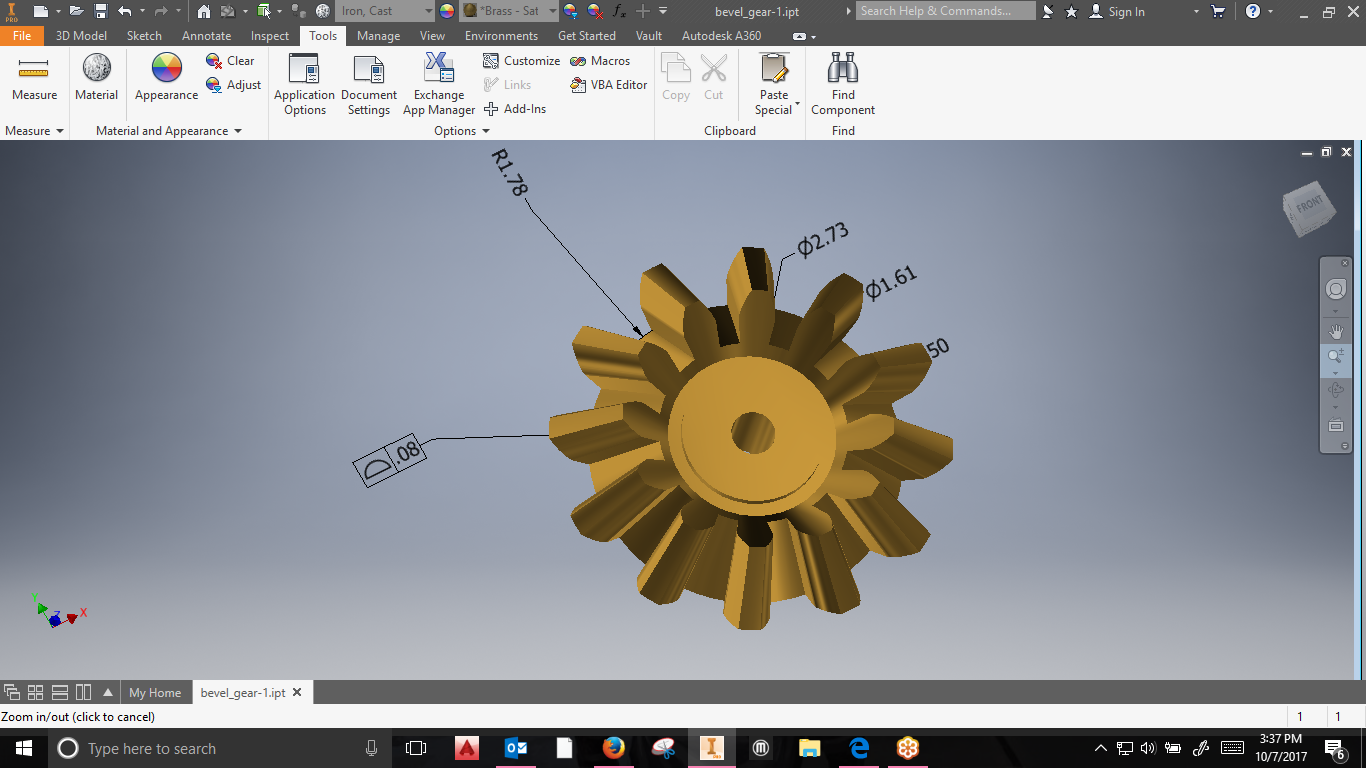Viewport: 1366px width, 768px height.
Task: Expand the Undo history dropdown arrow
Action: point(142,11)
